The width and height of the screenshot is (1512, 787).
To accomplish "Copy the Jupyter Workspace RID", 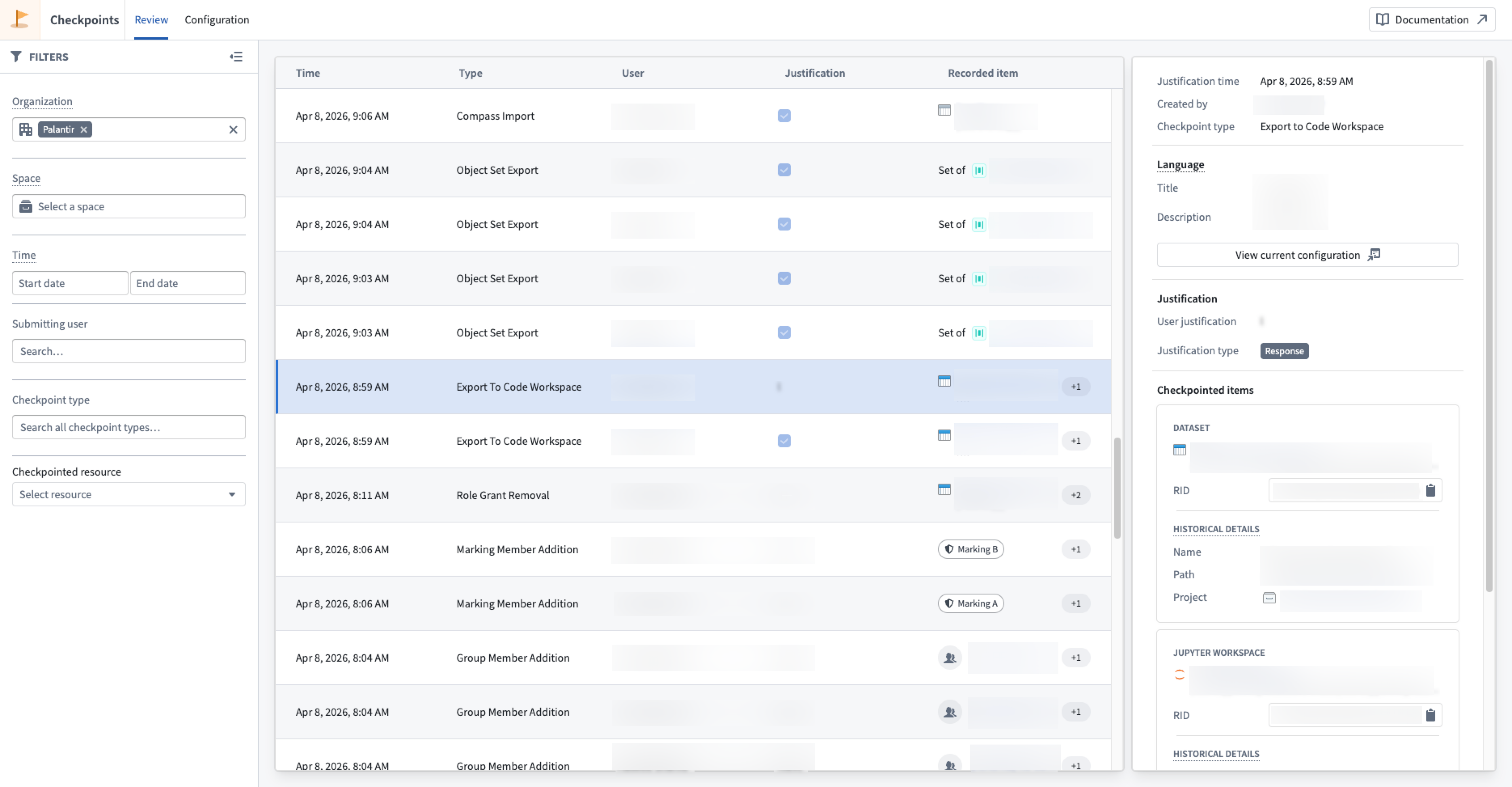I will [1430, 715].
